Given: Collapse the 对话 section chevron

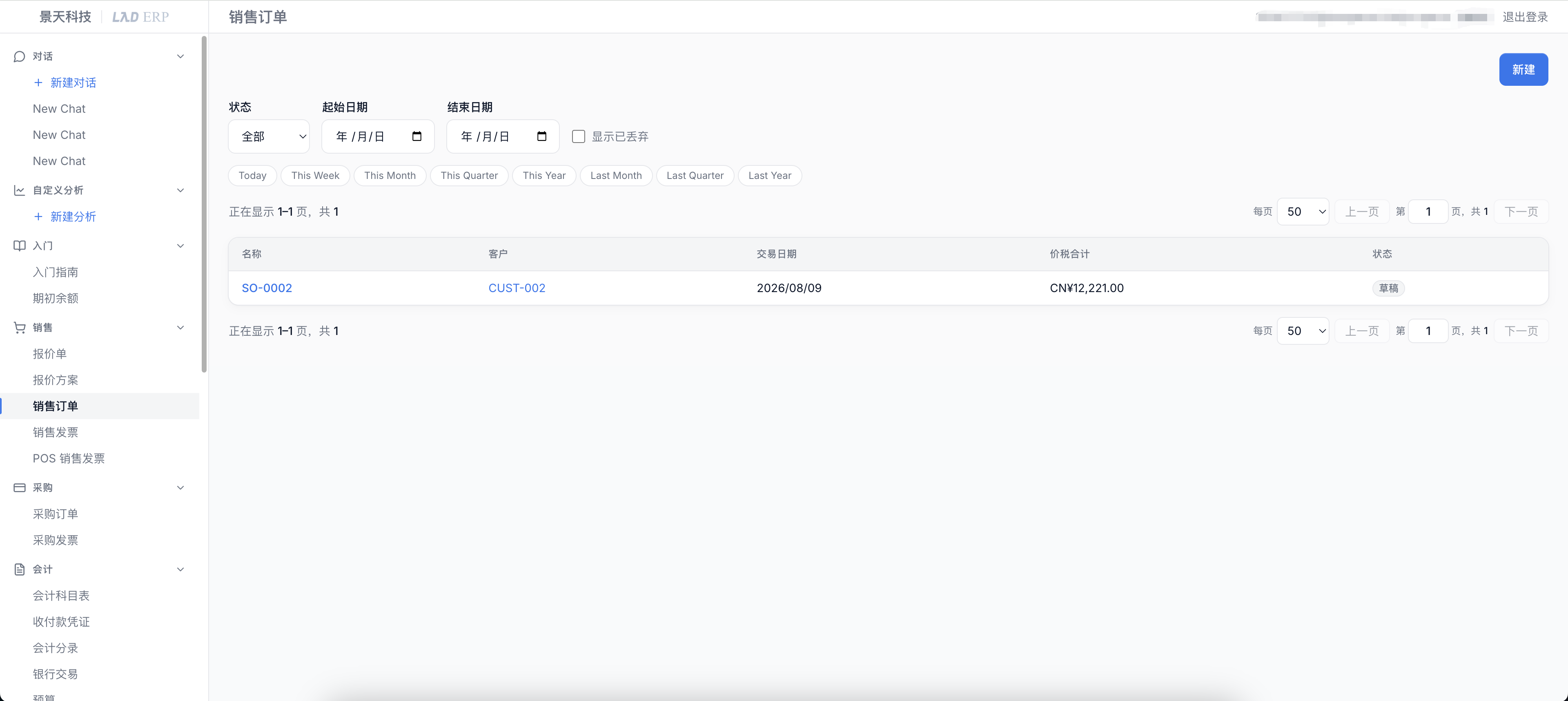Looking at the screenshot, I should click(x=180, y=56).
